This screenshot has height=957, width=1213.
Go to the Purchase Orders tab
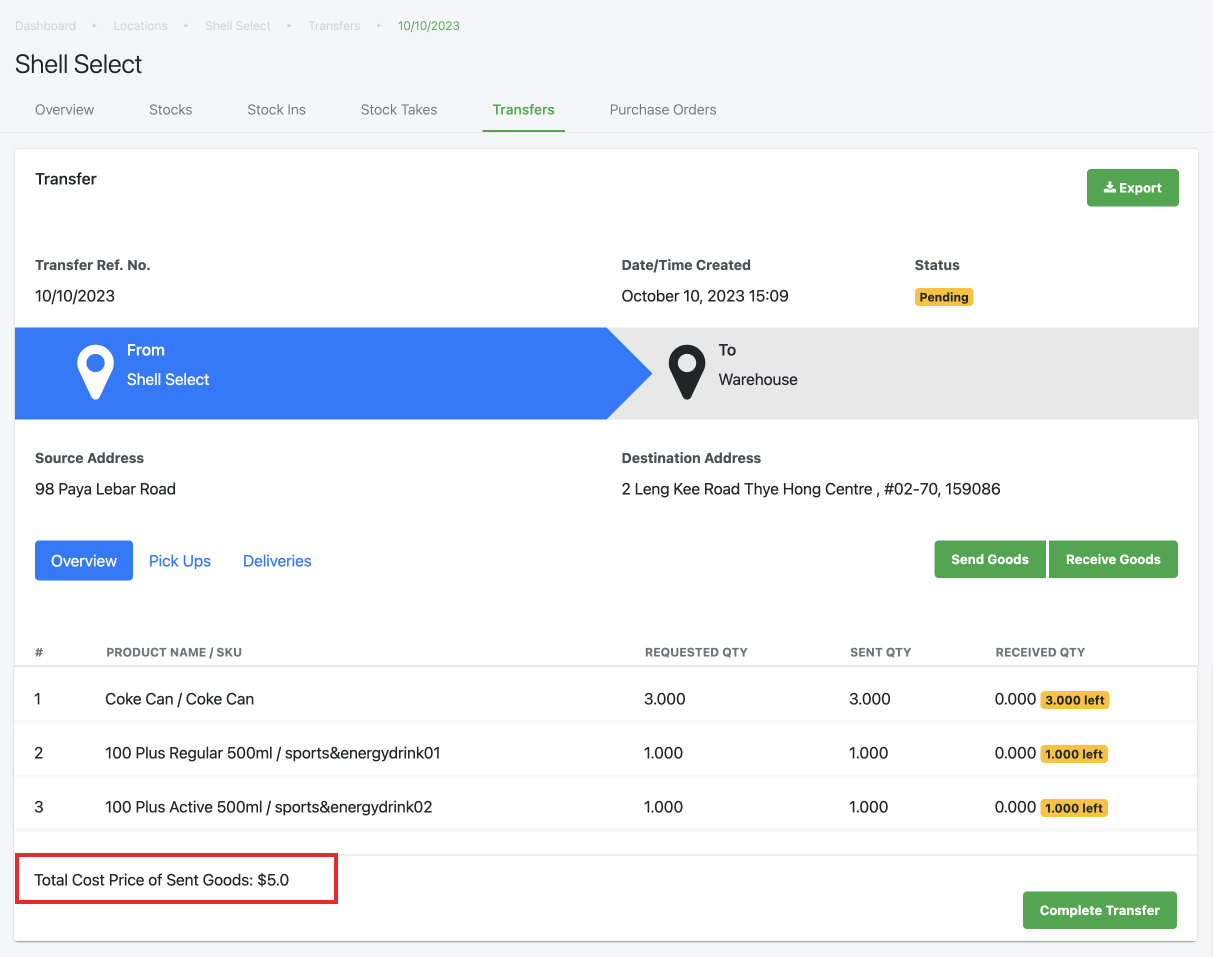coord(663,110)
